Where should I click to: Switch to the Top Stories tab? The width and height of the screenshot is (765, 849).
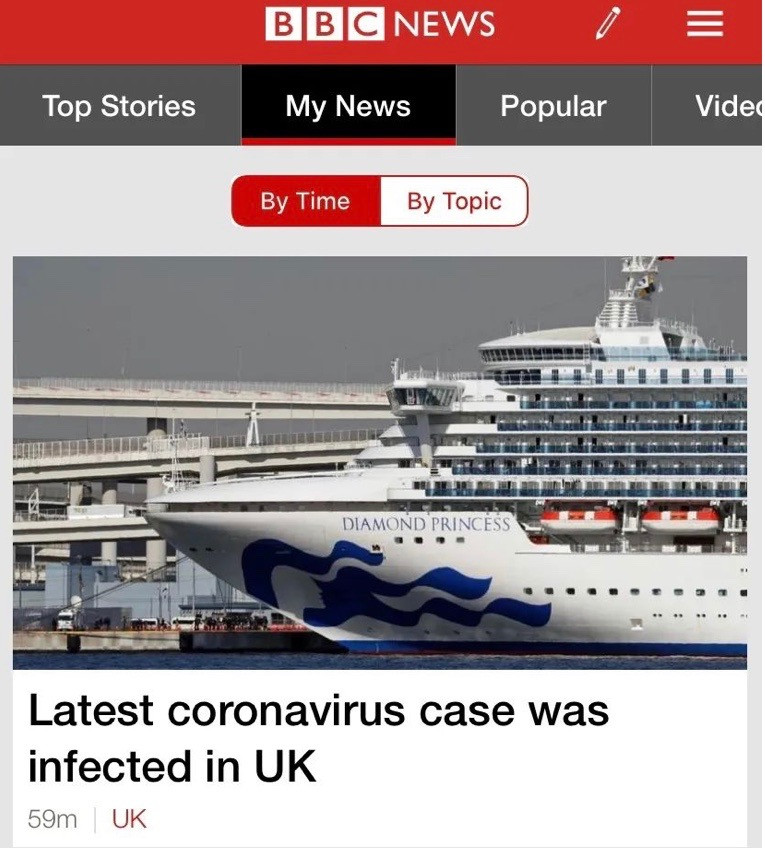(120, 106)
